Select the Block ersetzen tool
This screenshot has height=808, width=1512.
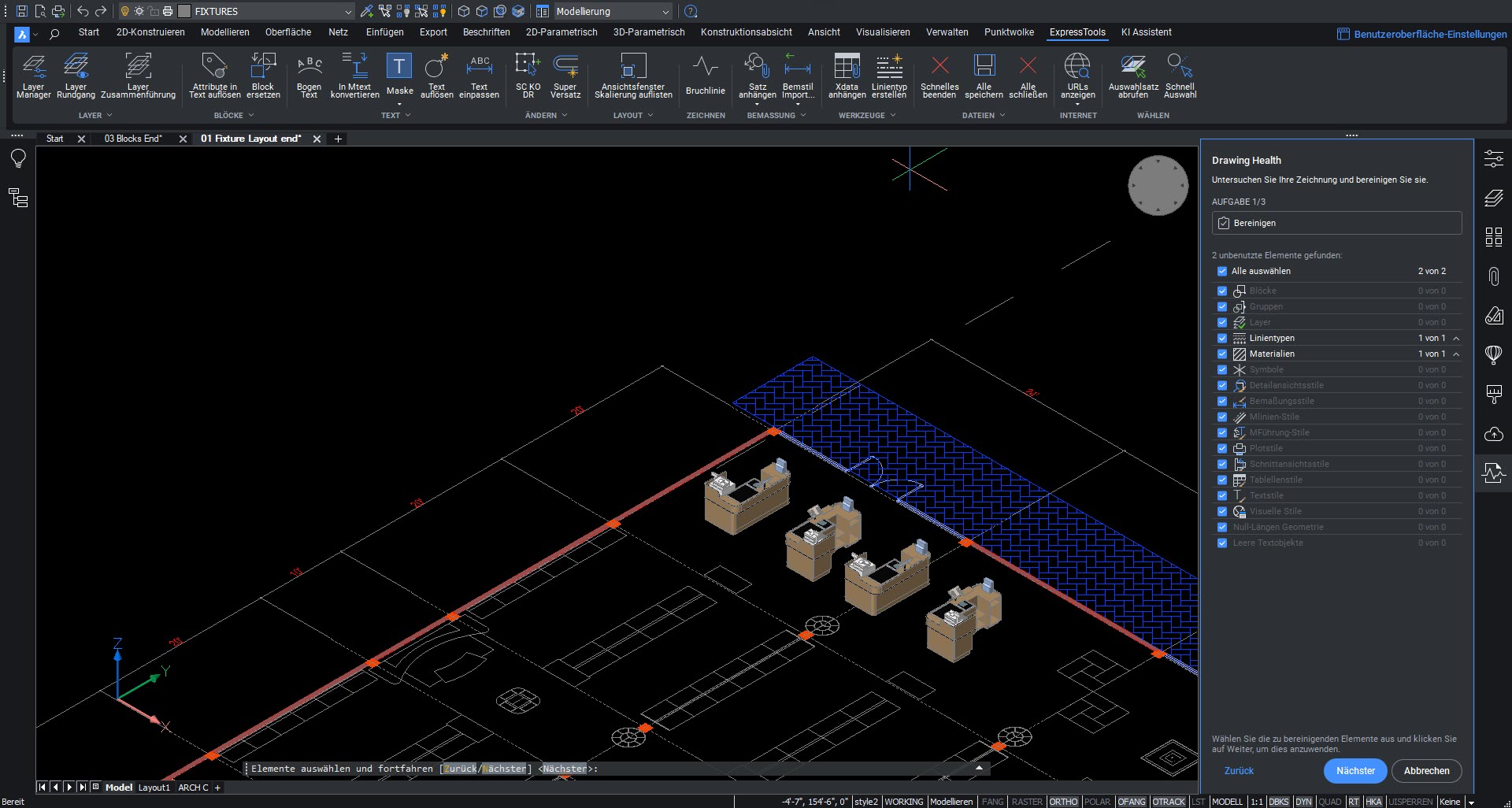pyautogui.click(x=263, y=76)
